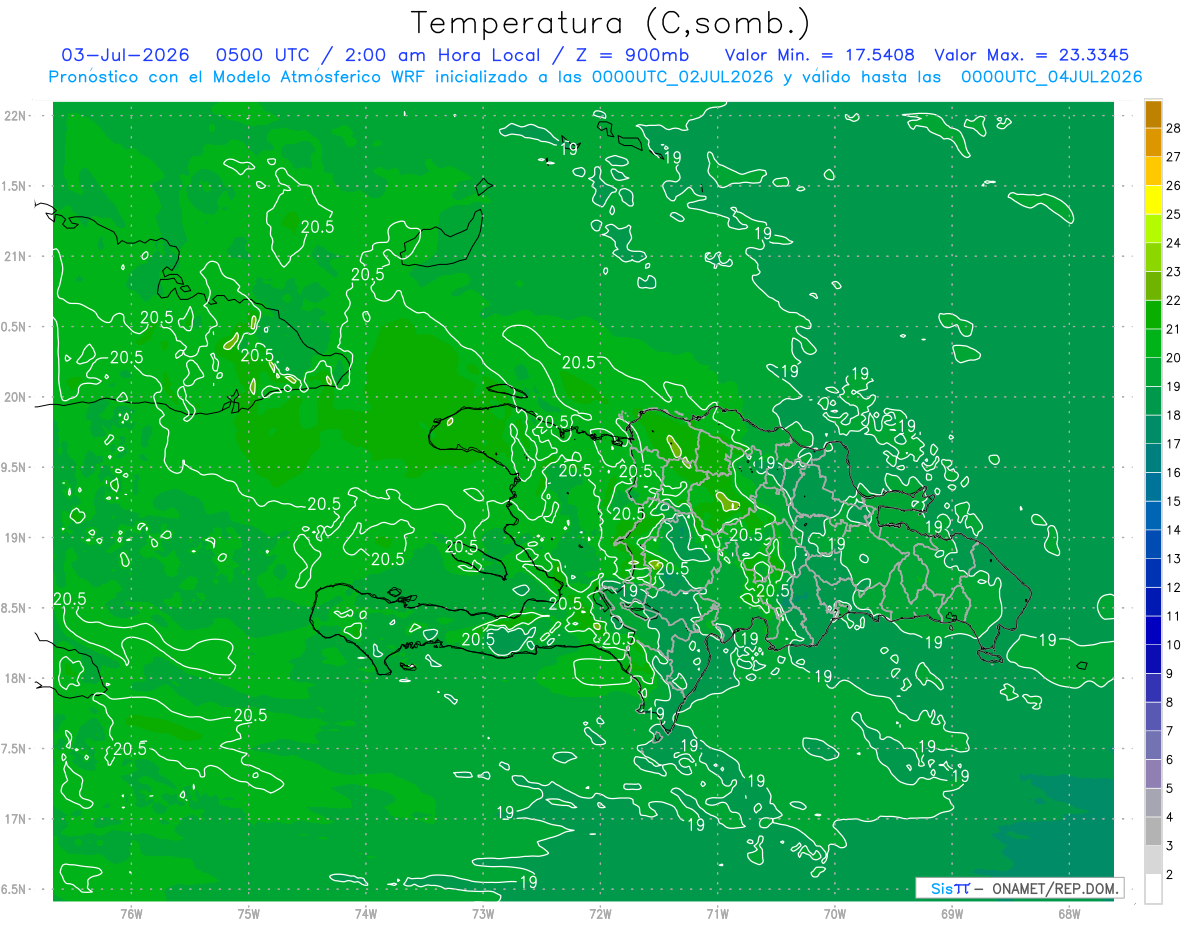
Task: Click the "17N" latitude axis label
Action: tap(15, 819)
